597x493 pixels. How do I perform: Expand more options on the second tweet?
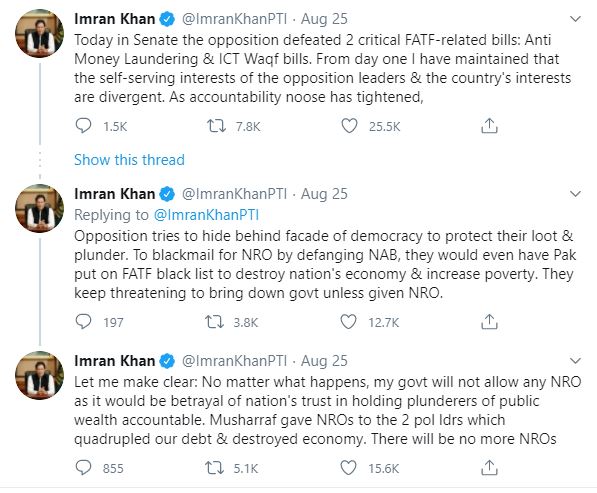coord(575,194)
